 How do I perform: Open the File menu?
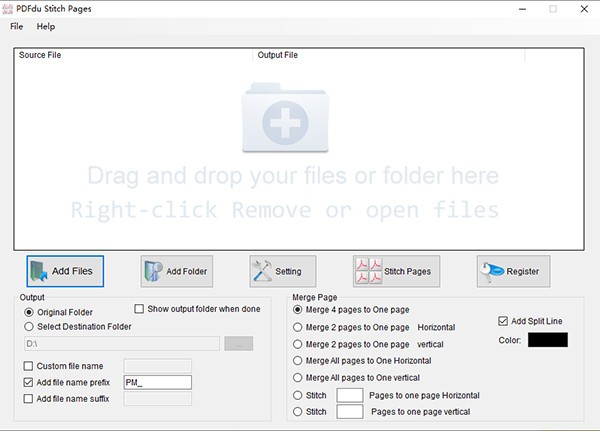(x=16, y=26)
